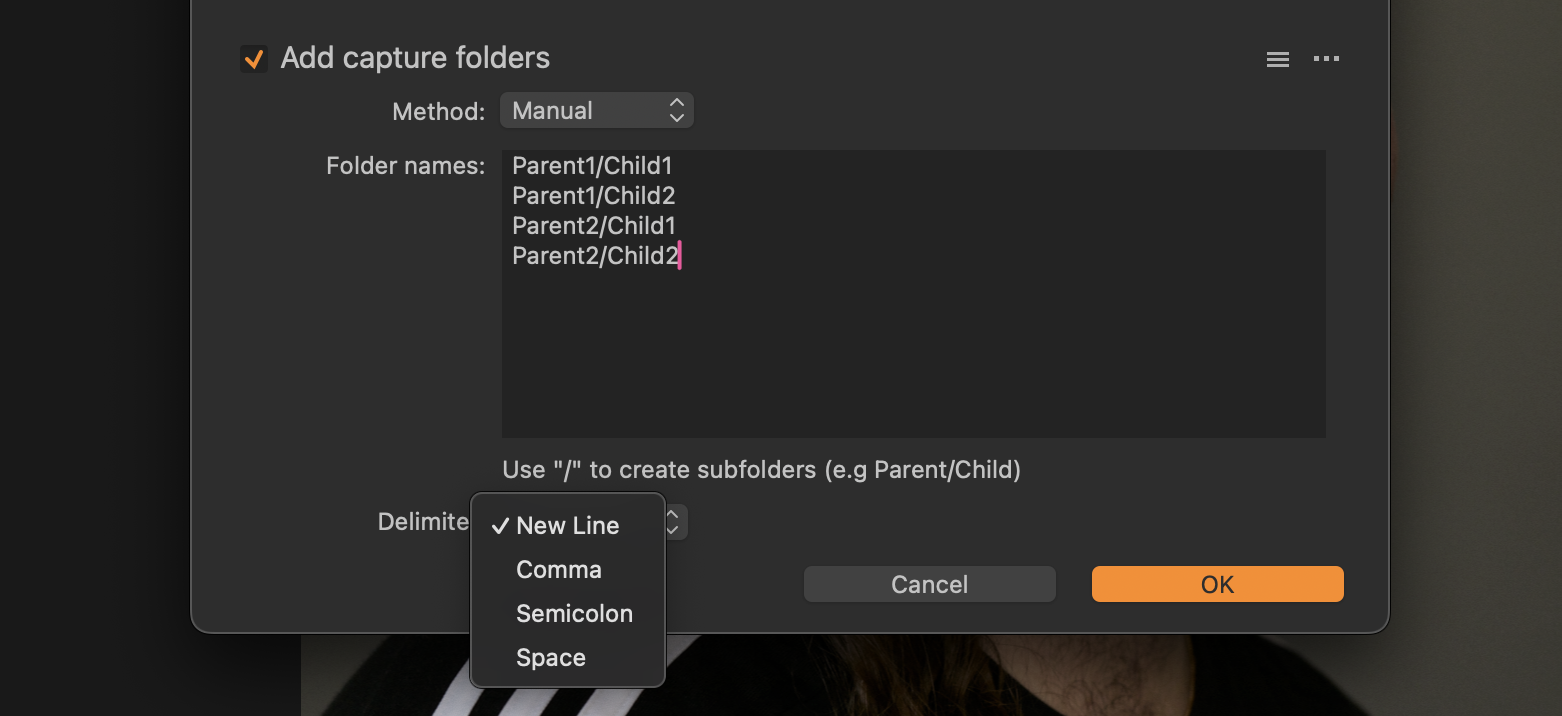Viewport: 1562px width, 716px height.
Task: Open the three-dots more options icon
Action: (x=1326, y=59)
